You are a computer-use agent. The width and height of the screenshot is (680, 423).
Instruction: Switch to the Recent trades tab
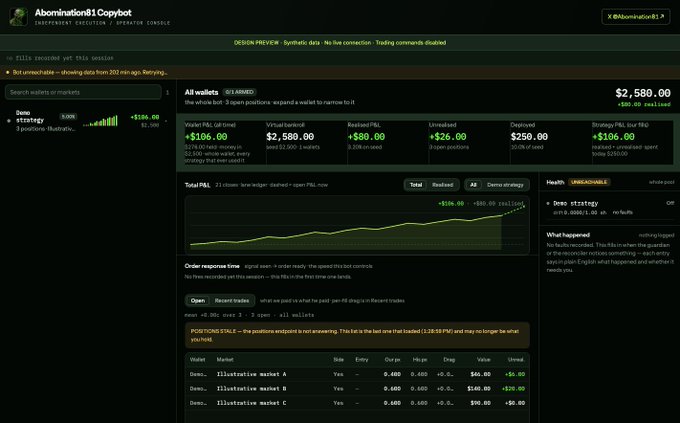point(232,300)
